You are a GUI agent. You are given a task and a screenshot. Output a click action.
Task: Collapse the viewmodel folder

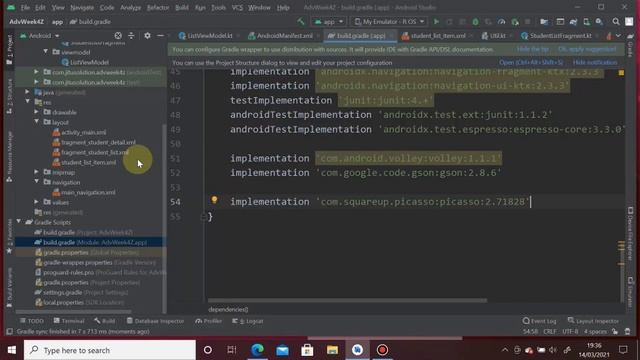(46, 52)
